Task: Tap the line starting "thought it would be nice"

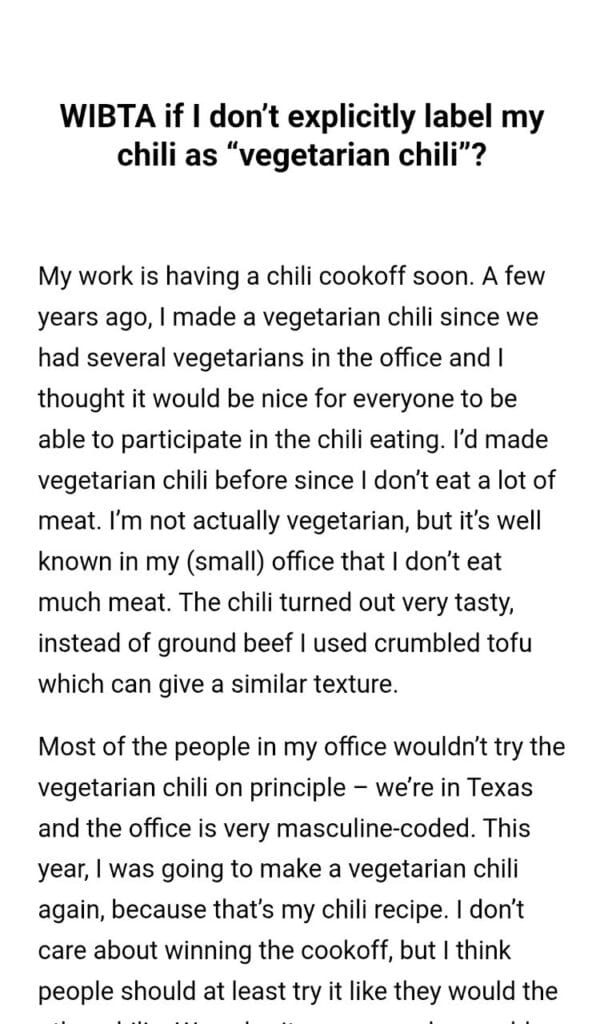Action: (277, 399)
